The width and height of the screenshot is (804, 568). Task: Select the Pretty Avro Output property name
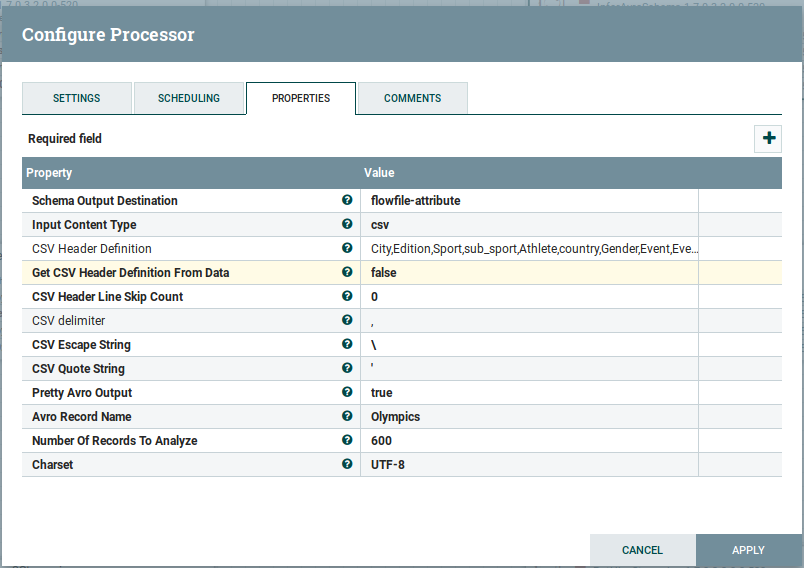[82, 393]
